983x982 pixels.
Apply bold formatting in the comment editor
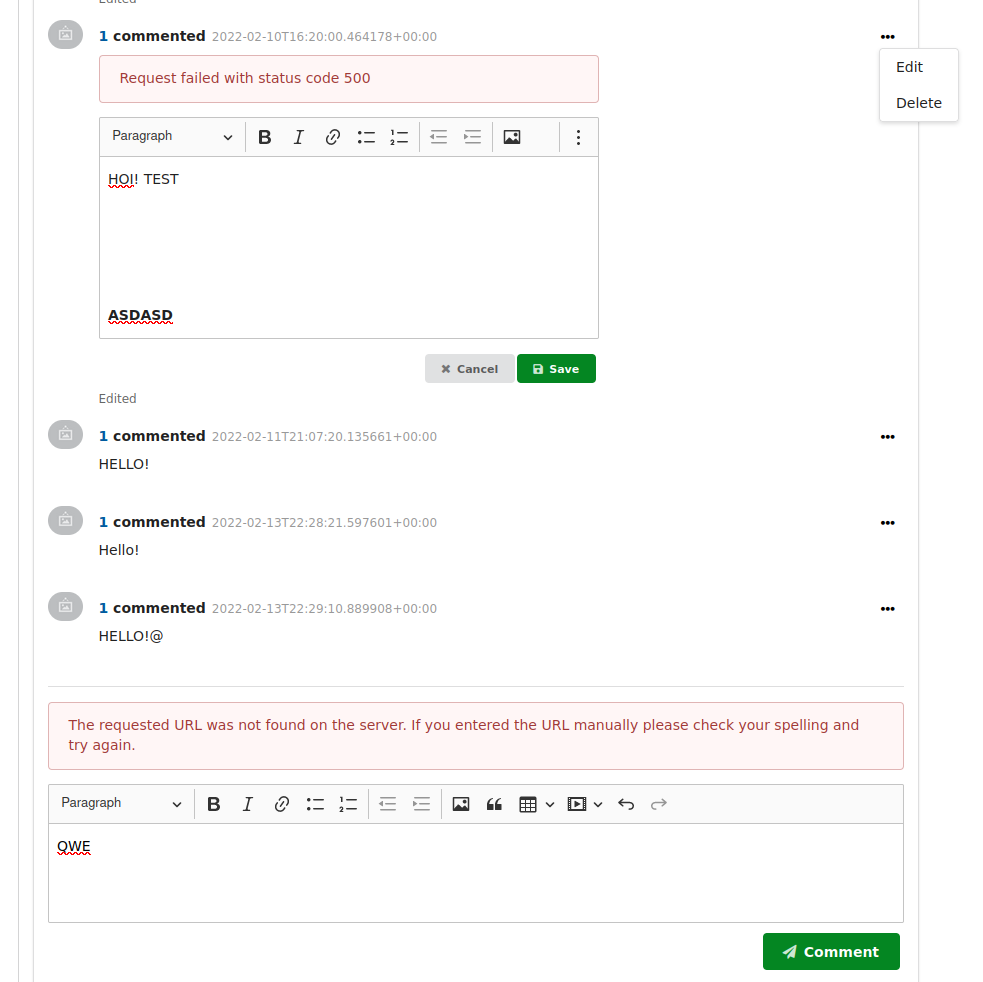[x=213, y=803]
